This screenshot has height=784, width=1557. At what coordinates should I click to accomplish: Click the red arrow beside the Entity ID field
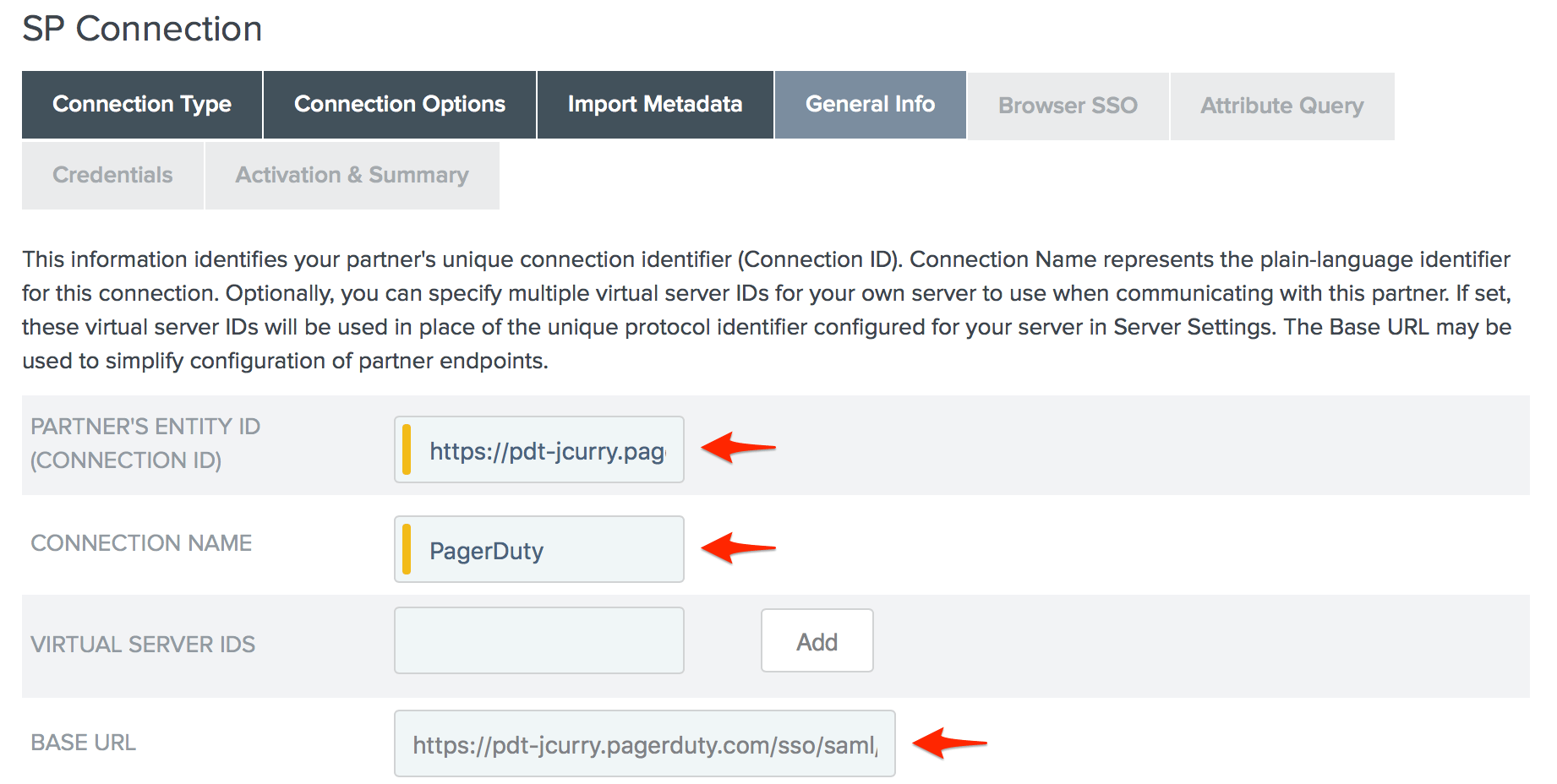(x=737, y=447)
